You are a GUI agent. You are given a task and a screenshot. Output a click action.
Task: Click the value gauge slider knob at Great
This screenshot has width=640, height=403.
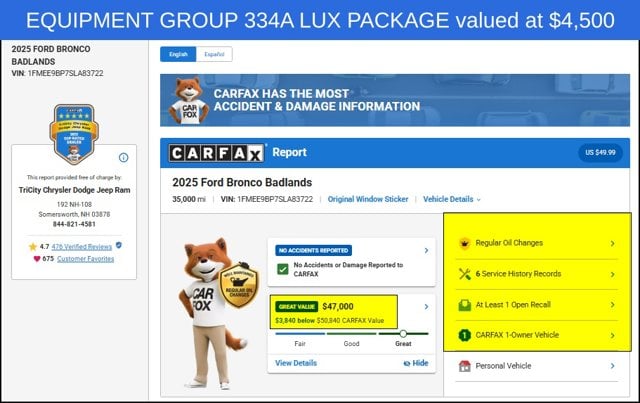tap(403, 334)
